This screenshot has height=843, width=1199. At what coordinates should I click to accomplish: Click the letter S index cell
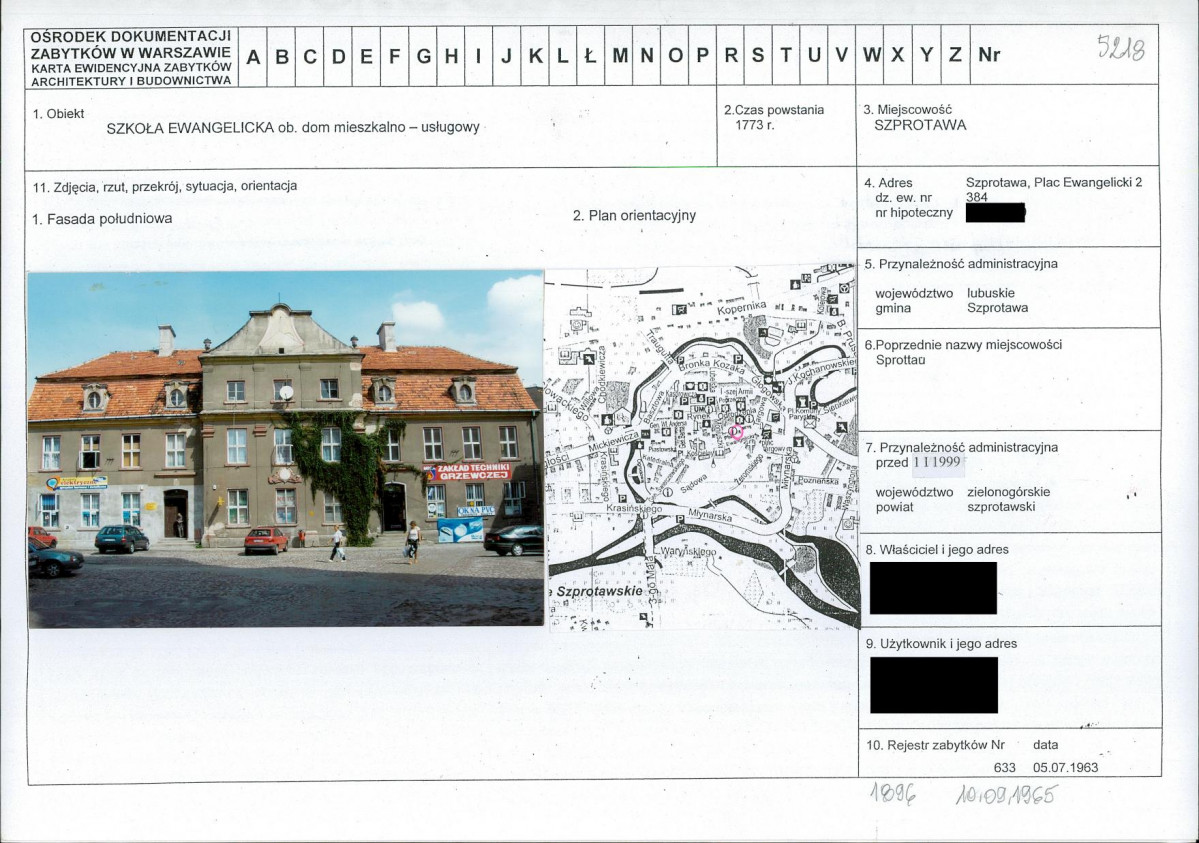pyautogui.click(x=758, y=56)
